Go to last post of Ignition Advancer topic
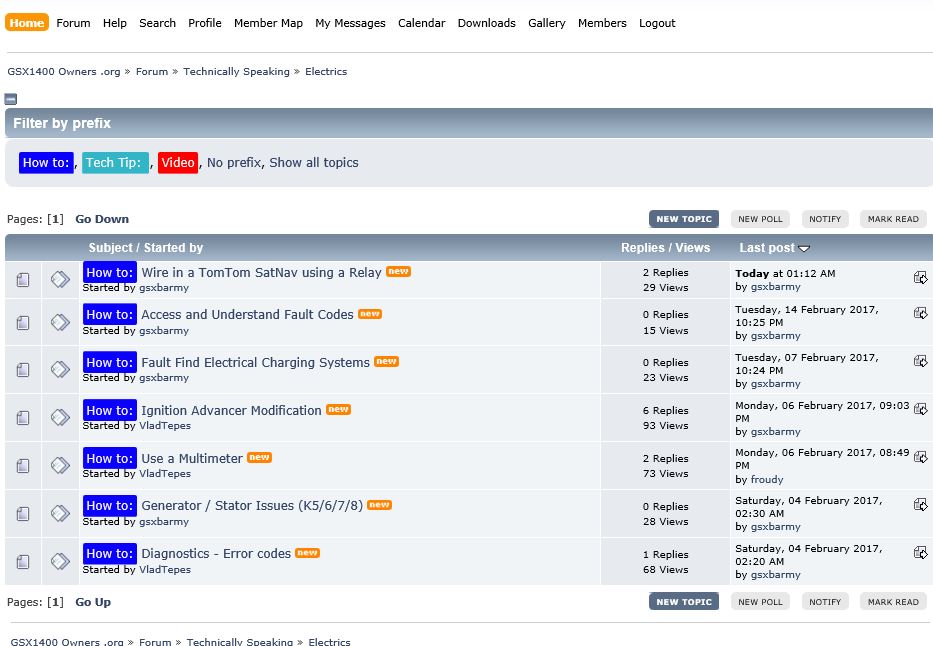This screenshot has height=646, width=933. pos(921,409)
